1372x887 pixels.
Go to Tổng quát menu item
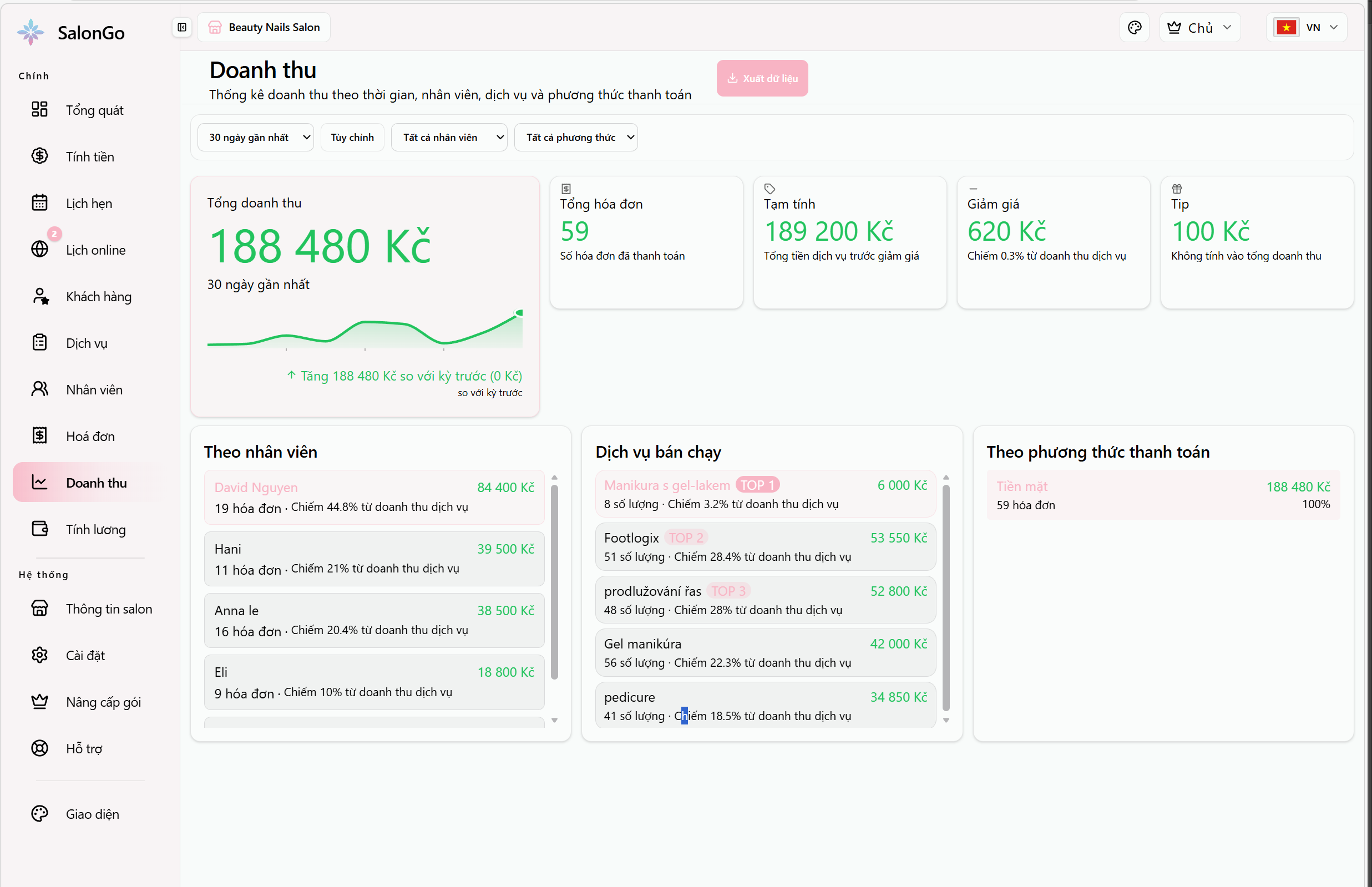pos(94,110)
